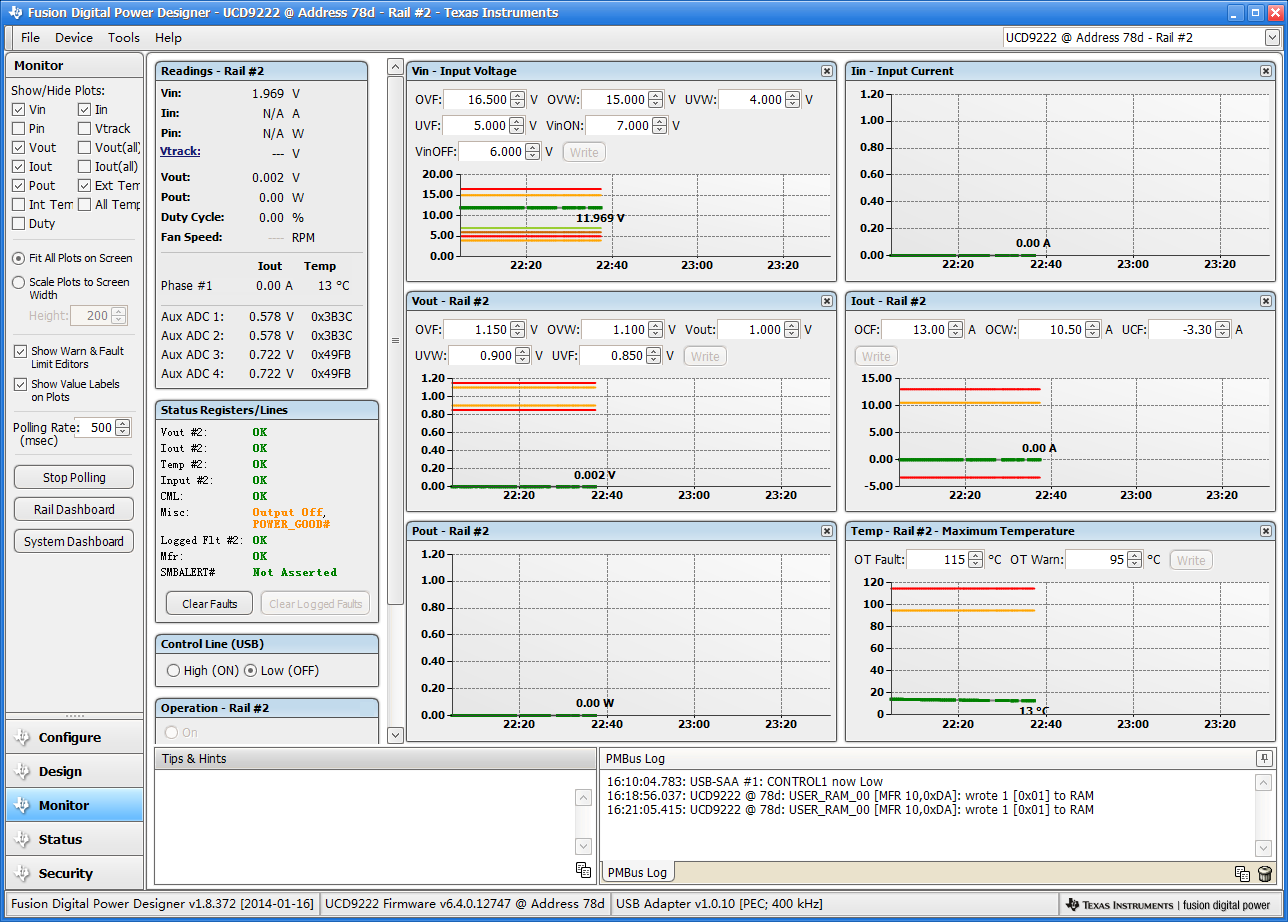
Task: Click the OT Fault temperature spinner arrows
Action: (x=976, y=560)
